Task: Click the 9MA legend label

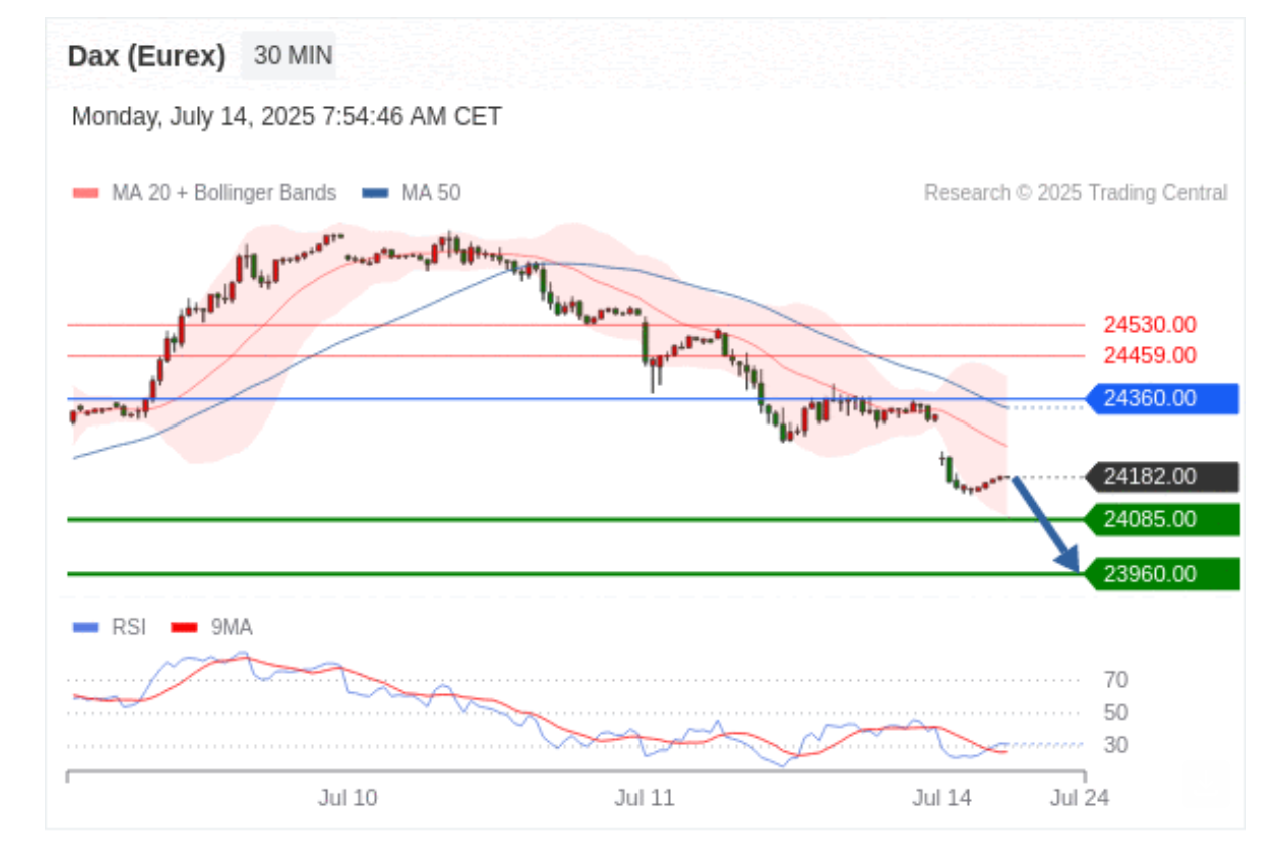Action: tap(232, 628)
